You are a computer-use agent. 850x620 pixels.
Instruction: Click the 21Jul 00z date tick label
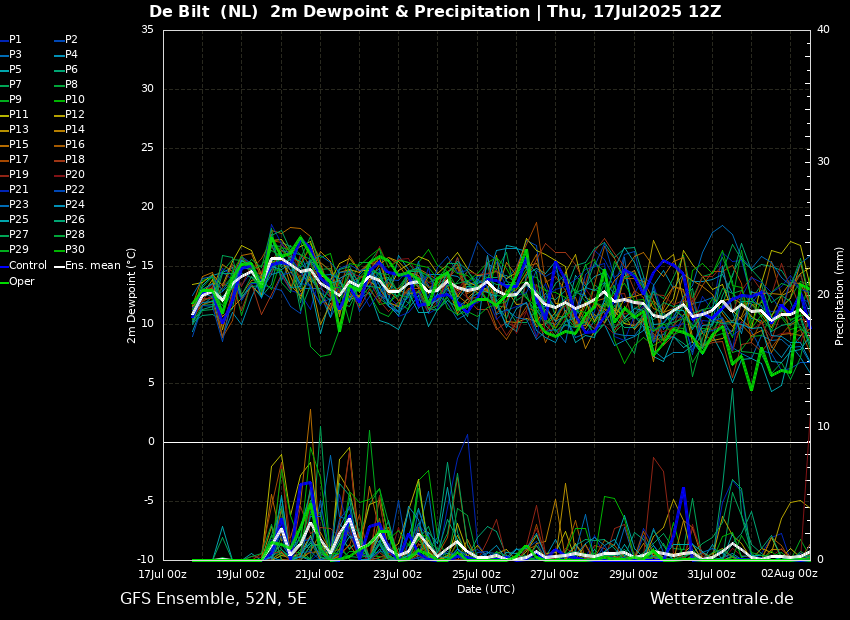point(319,575)
